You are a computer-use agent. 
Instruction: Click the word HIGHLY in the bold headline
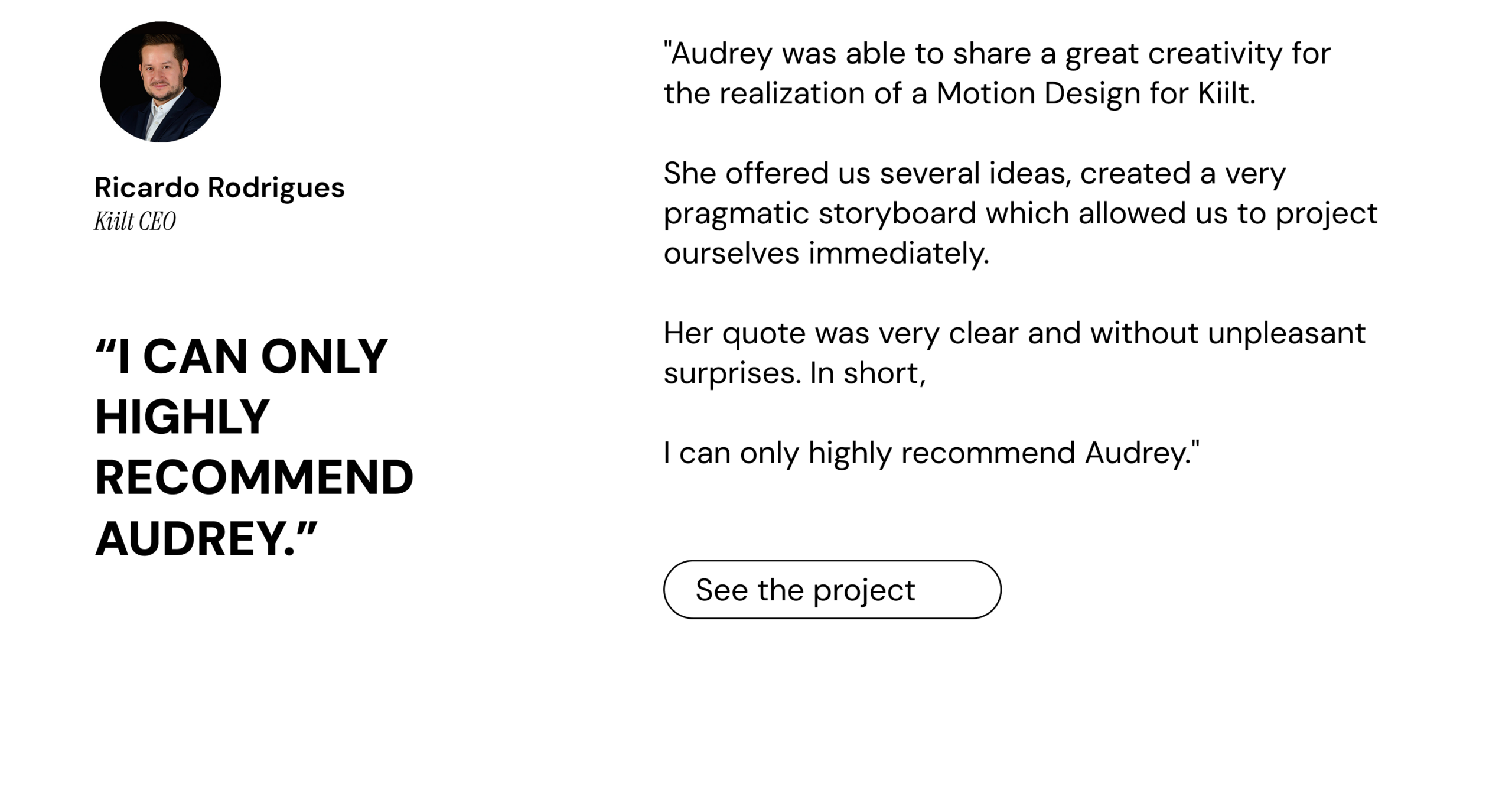pos(182,417)
